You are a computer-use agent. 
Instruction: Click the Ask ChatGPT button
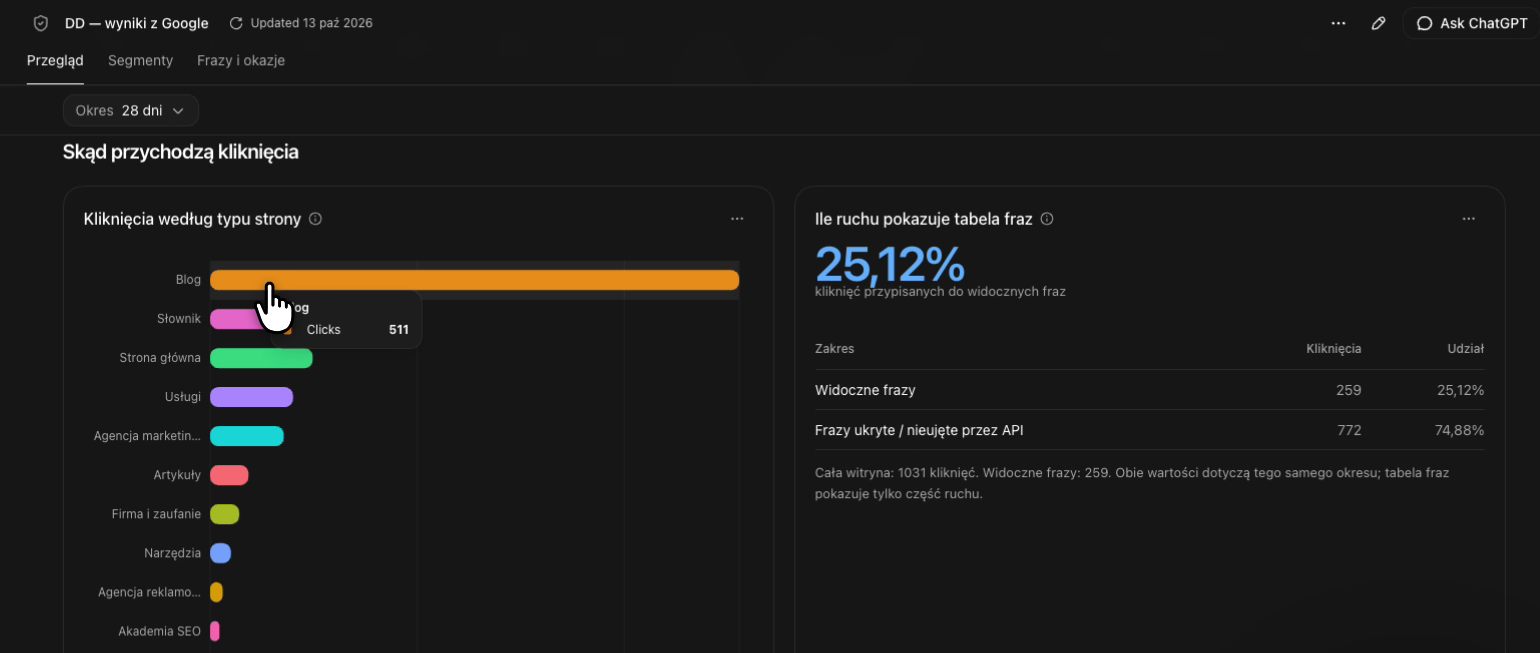[1471, 23]
